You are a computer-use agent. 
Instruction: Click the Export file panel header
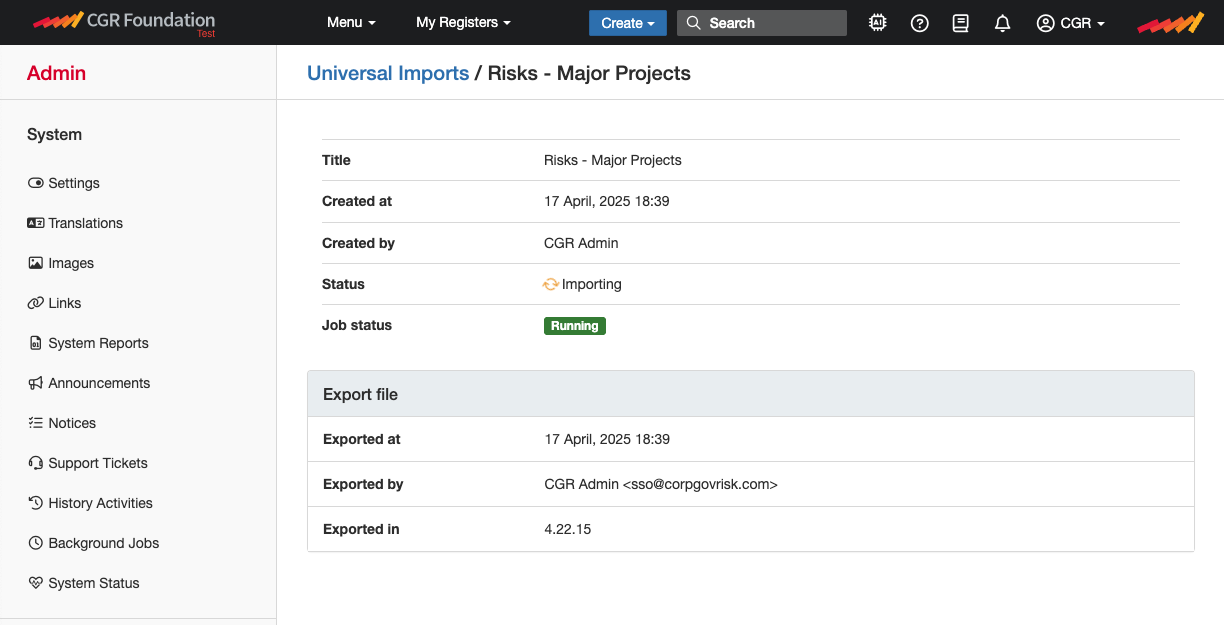751,394
